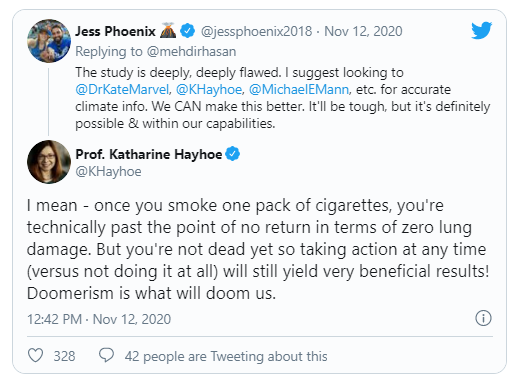Screen dimensions: 514x383
Task: Click '42 people are Tweeting about this'
Action: coord(226,356)
